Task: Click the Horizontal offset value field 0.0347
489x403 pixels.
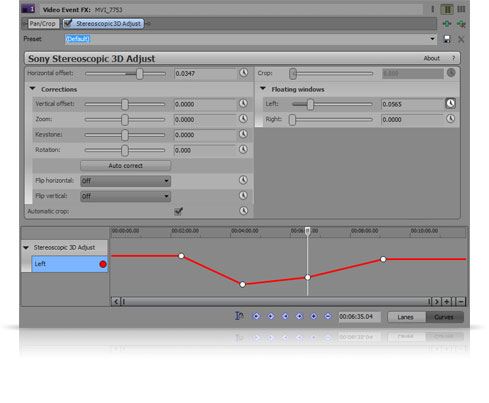Action: click(205, 74)
